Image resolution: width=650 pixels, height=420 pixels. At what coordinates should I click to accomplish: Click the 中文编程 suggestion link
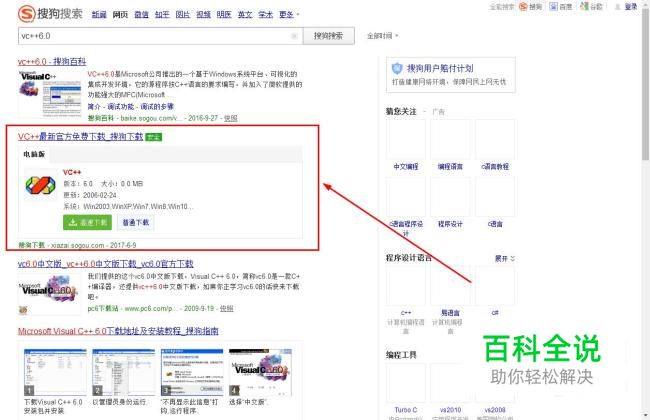click(x=406, y=166)
